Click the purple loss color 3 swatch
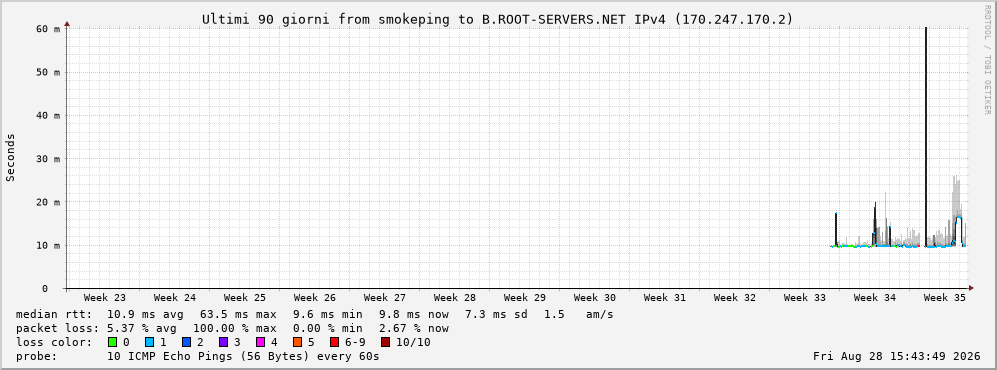The image size is (997, 370). tap(223, 343)
